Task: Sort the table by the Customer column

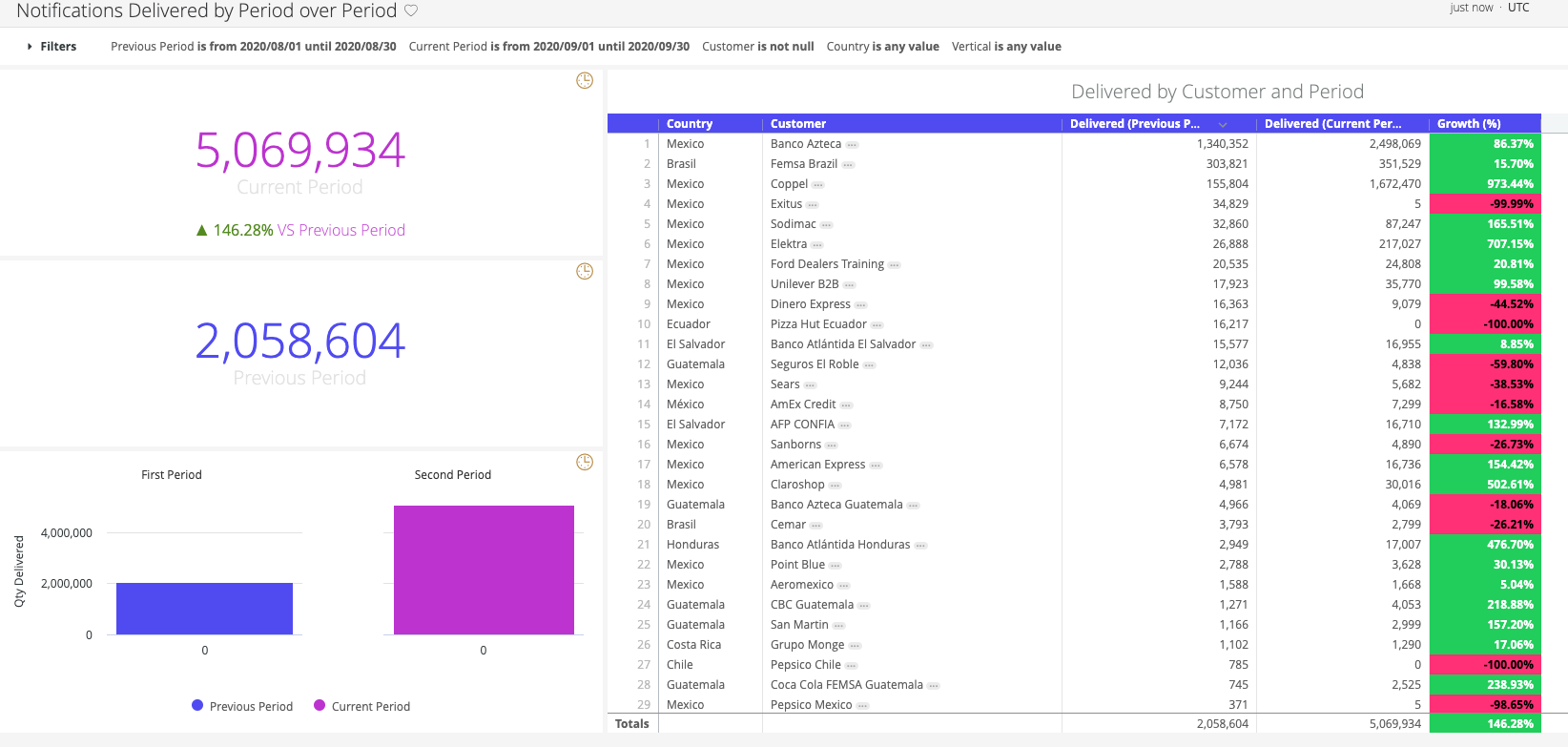Action: click(x=798, y=123)
